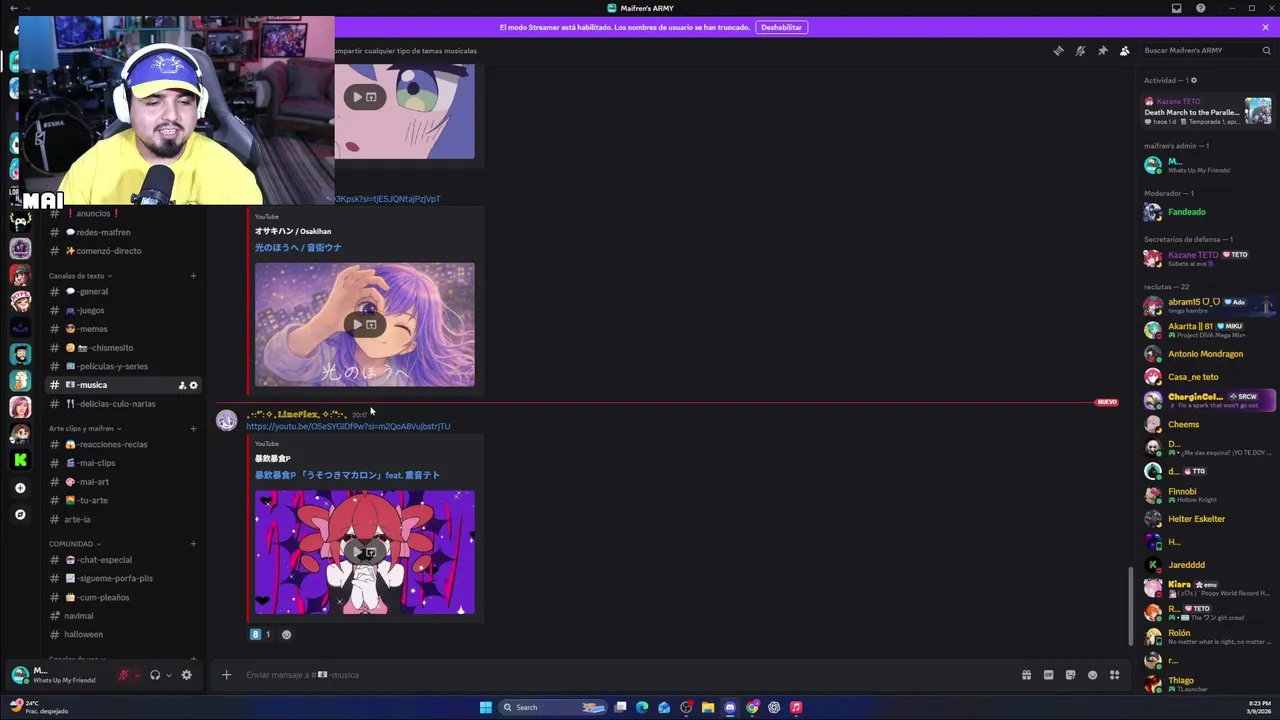Open the 光のほうへ / 音街ウナ title link
1280x720 pixels.
pos(298,247)
